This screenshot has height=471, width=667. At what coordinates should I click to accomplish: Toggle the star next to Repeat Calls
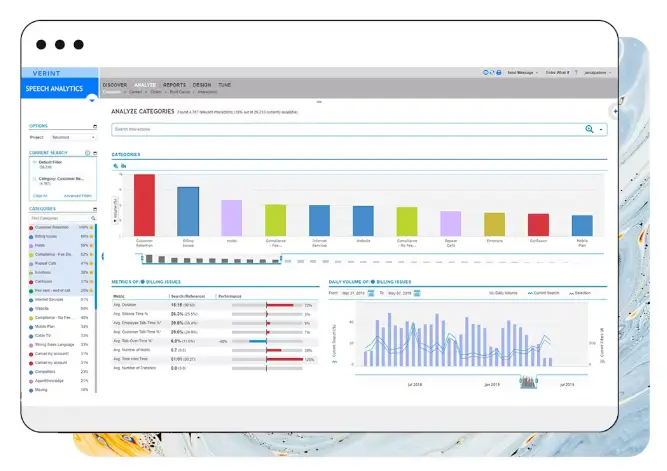tap(91, 263)
